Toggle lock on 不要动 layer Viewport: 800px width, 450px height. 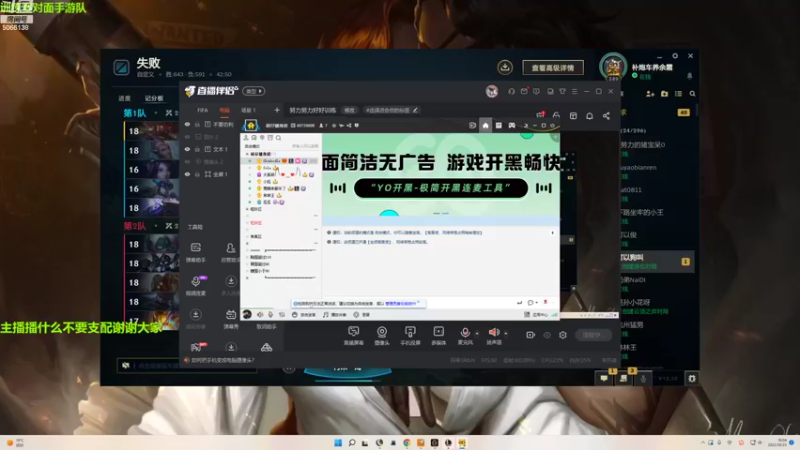click(x=197, y=124)
